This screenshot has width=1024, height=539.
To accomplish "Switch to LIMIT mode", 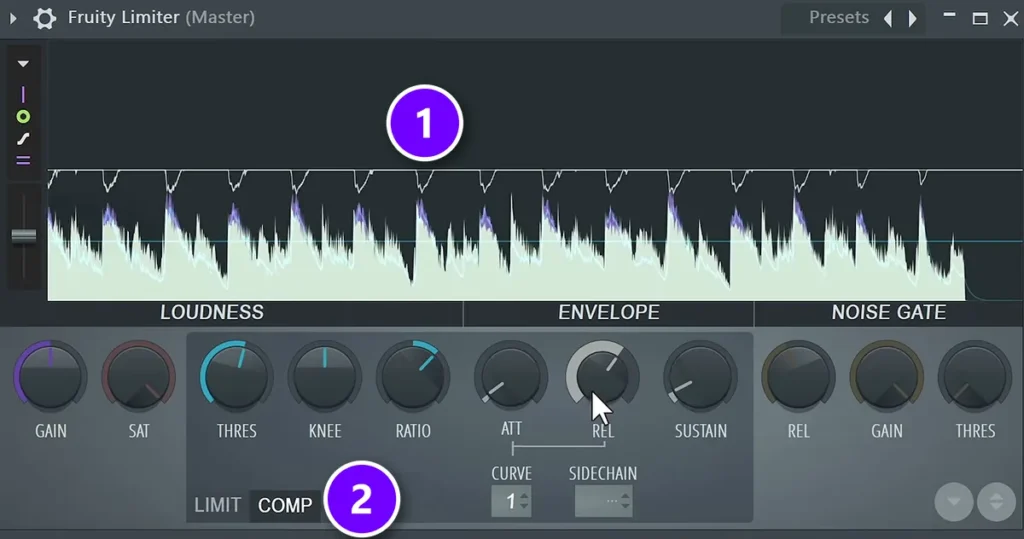I will (217, 505).
